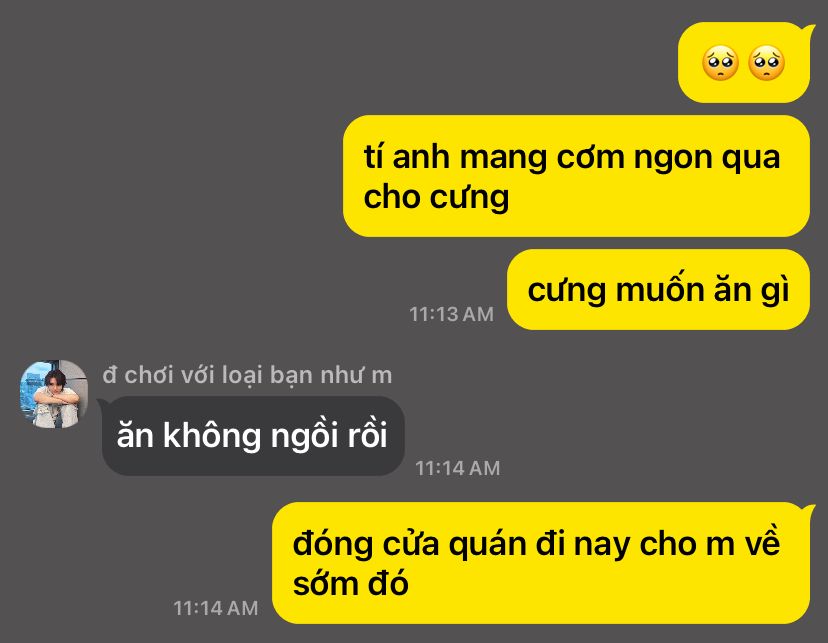Select the gray 'ăn không ngồi rồi' bubble
The image size is (828, 643).
click(253, 436)
